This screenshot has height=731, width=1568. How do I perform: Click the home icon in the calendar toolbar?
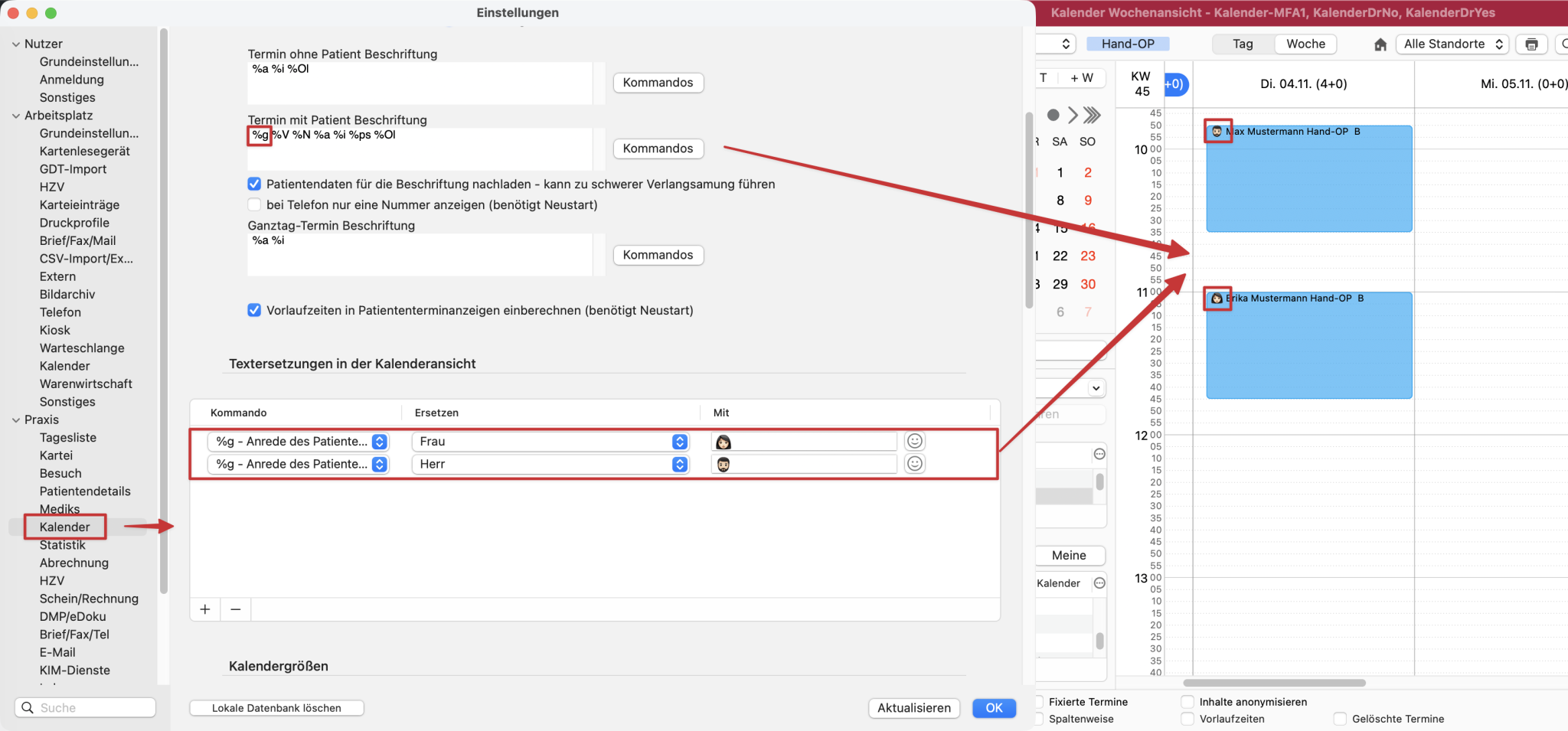coord(1380,44)
